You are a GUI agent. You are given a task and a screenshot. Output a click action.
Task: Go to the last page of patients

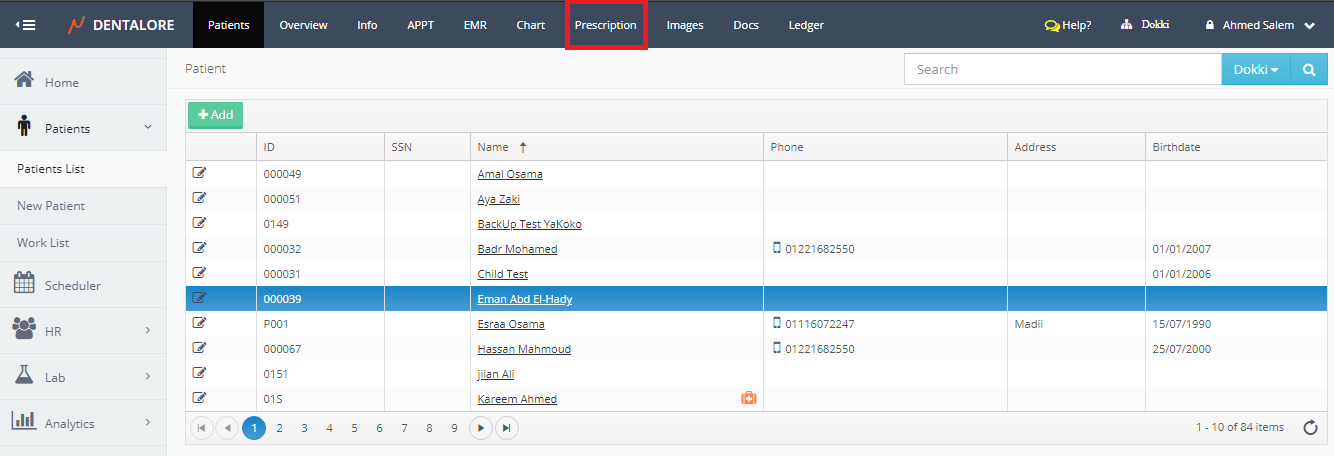click(x=507, y=428)
